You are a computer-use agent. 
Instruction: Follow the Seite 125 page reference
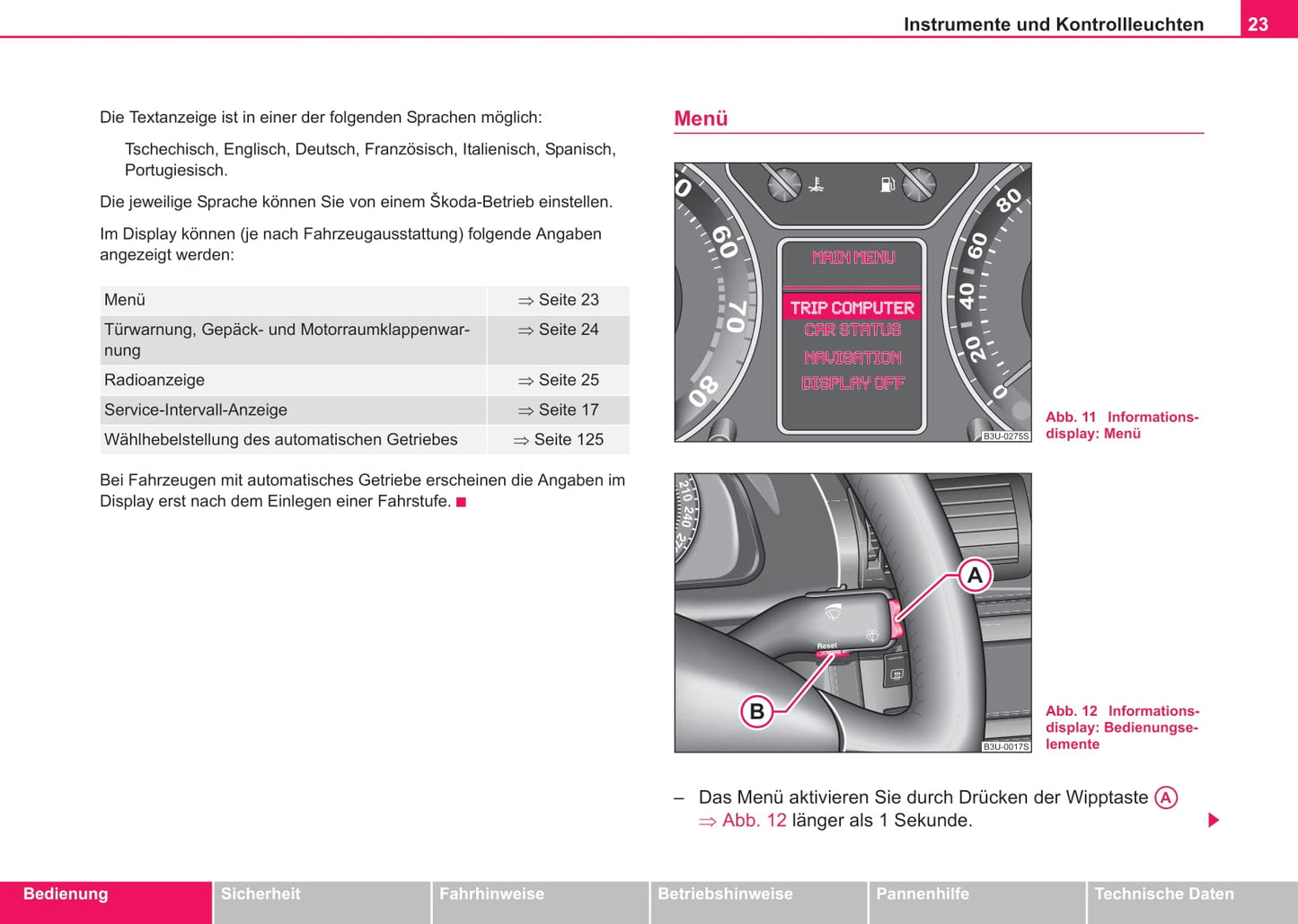point(559,439)
